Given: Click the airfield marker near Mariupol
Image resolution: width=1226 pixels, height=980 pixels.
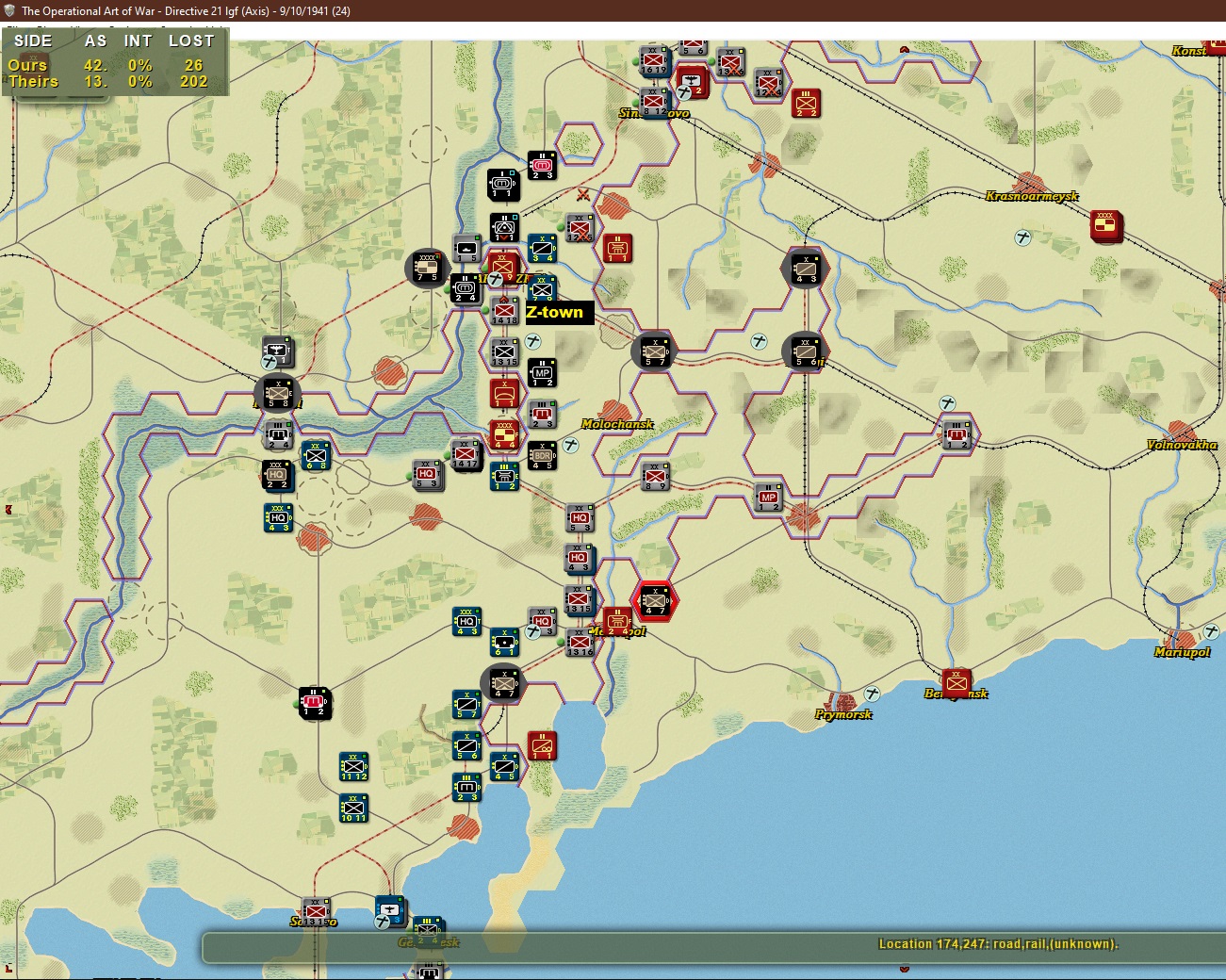Looking at the screenshot, I should [1212, 631].
